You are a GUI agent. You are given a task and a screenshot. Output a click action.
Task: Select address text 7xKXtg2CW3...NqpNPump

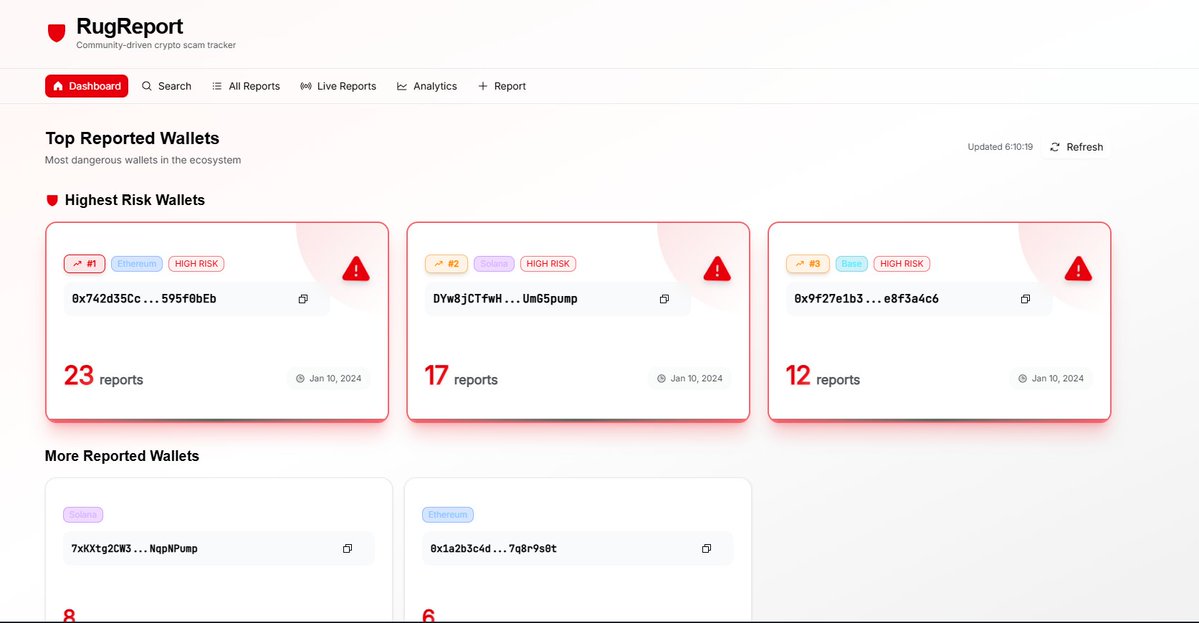(135, 549)
